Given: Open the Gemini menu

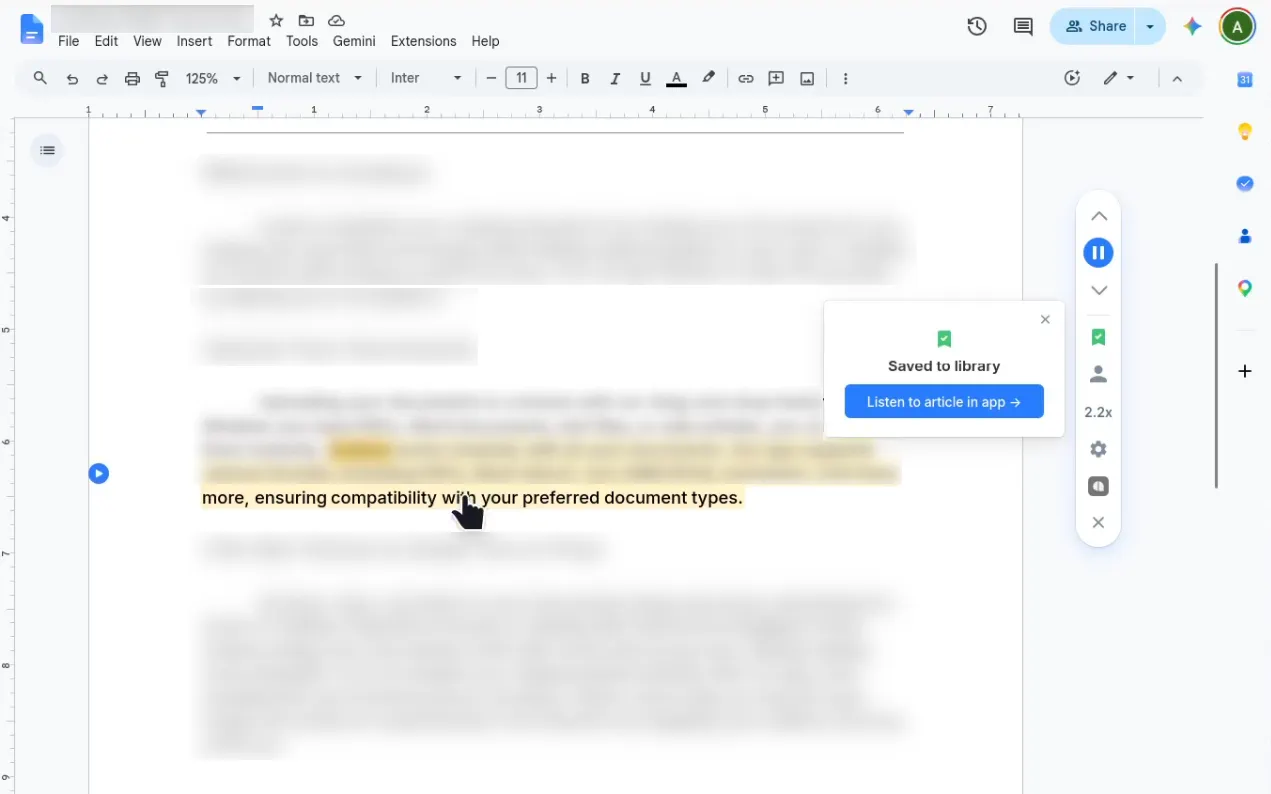Looking at the screenshot, I should pyautogui.click(x=354, y=41).
